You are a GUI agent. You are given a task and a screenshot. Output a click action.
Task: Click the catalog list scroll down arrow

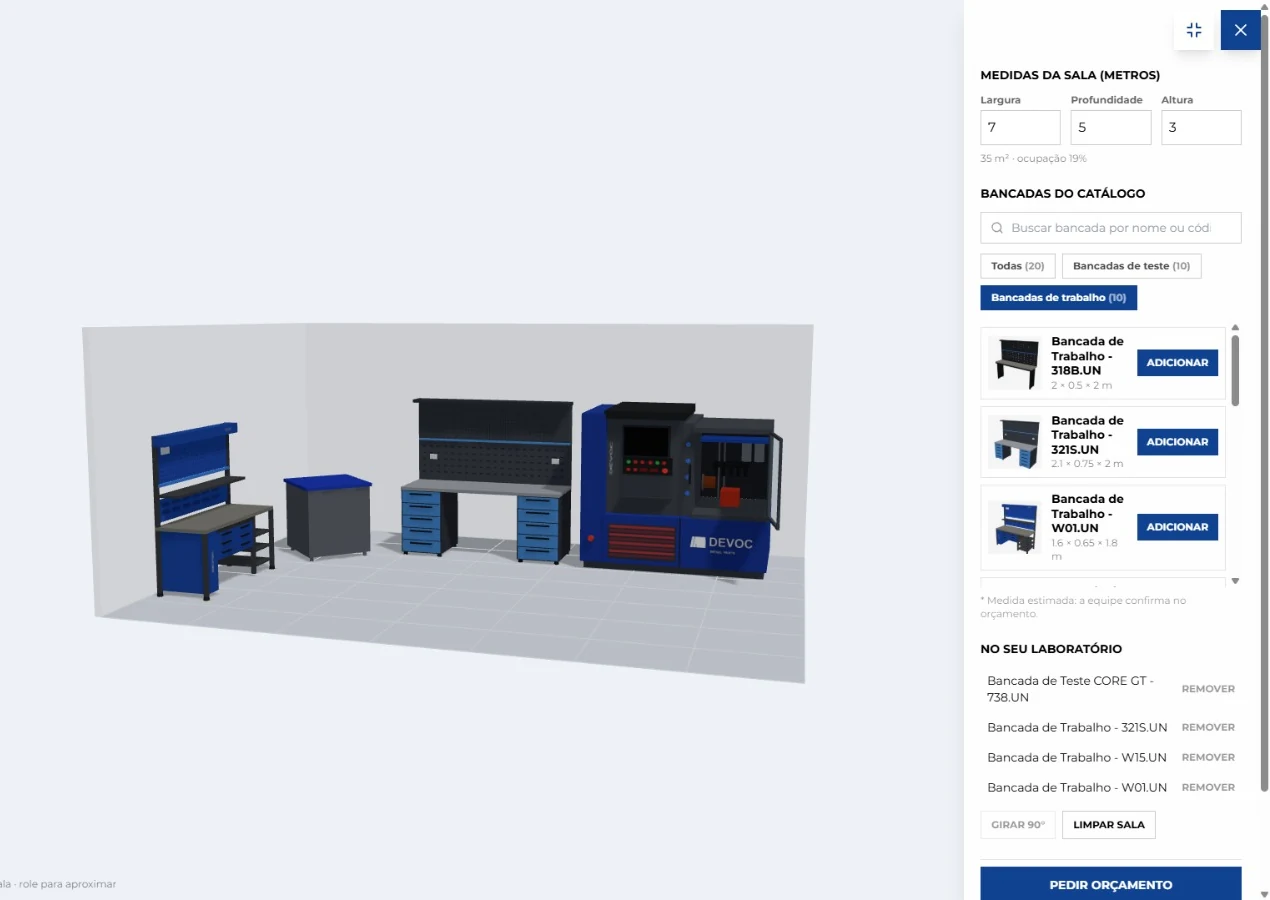tap(1235, 581)
